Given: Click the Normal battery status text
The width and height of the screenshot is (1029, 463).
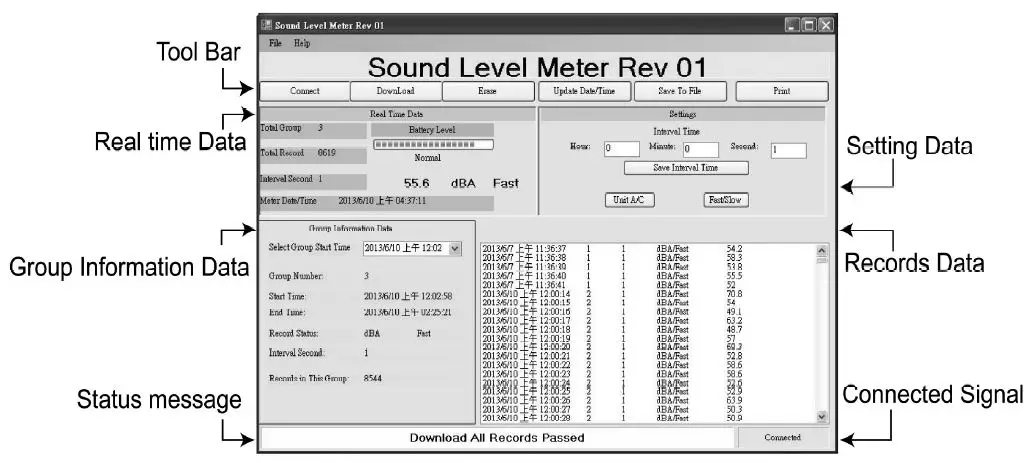Looking at the screenshot, I should point(428,158).
